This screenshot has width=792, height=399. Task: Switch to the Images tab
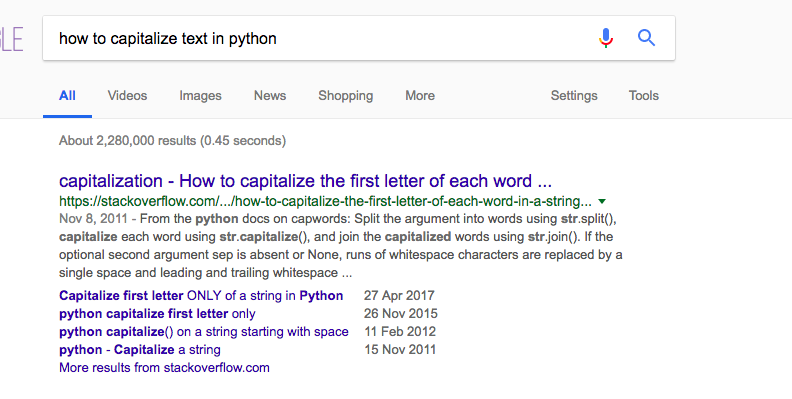(200, 96)
